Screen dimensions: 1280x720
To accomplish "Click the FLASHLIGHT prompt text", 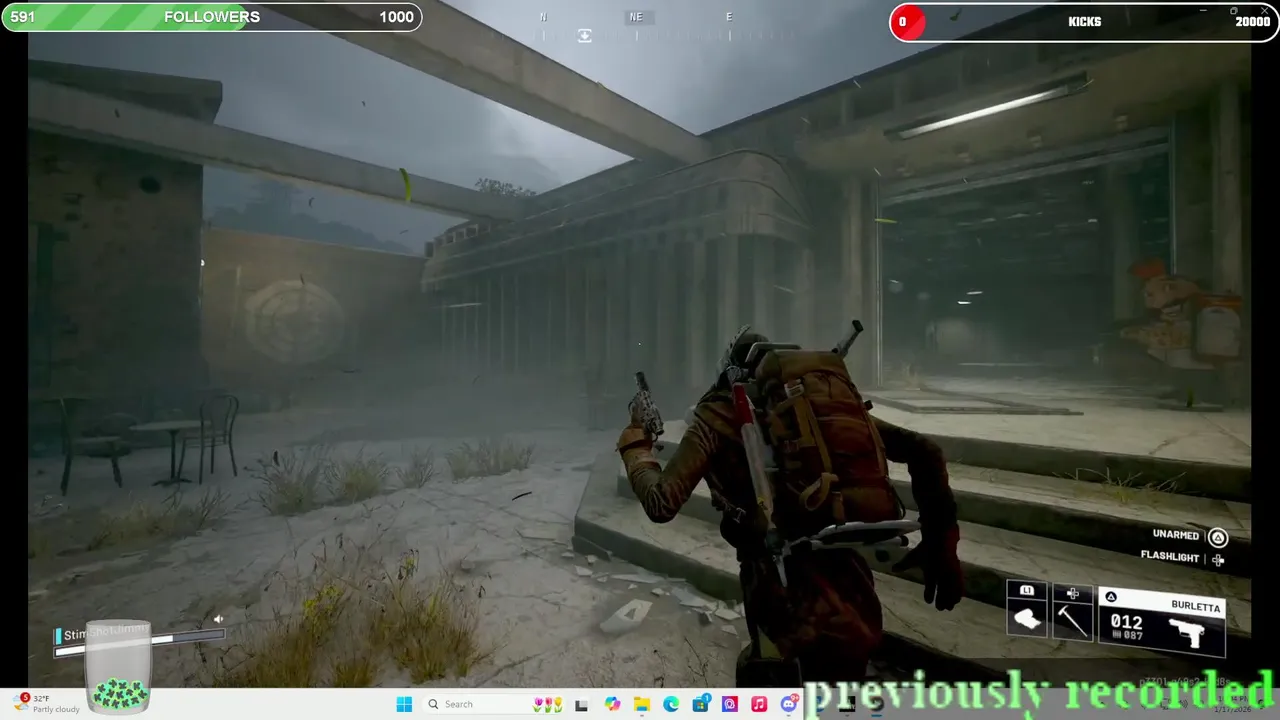I will (x=1170, y=557).
